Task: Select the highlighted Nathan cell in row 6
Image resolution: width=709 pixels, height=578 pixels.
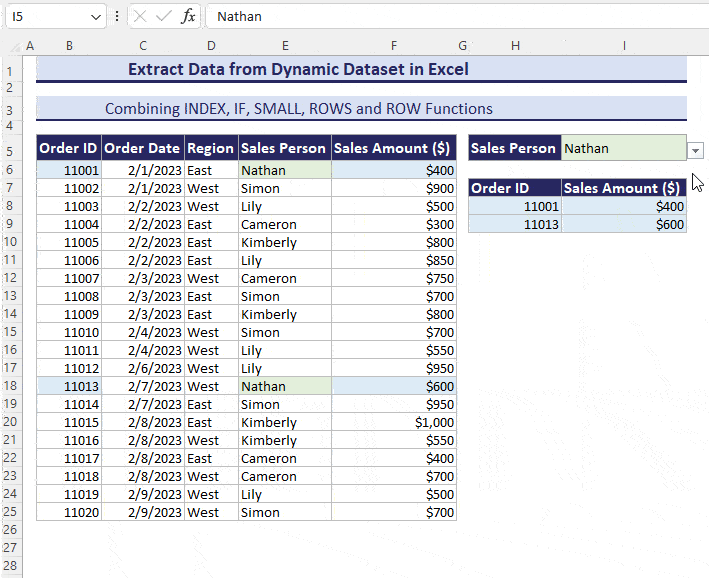Action: tap(284, 170)
